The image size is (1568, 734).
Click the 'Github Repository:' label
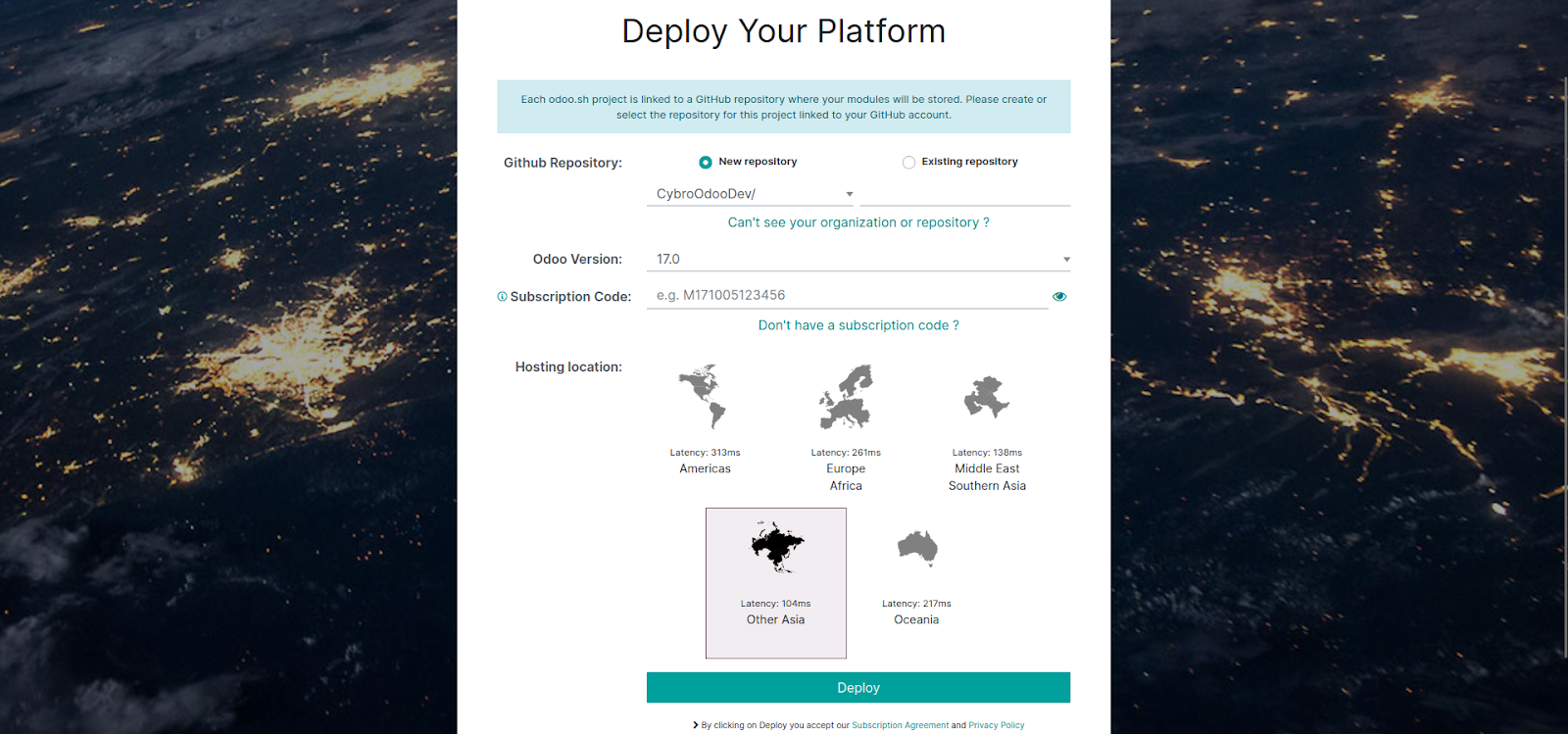click(563, 163)
